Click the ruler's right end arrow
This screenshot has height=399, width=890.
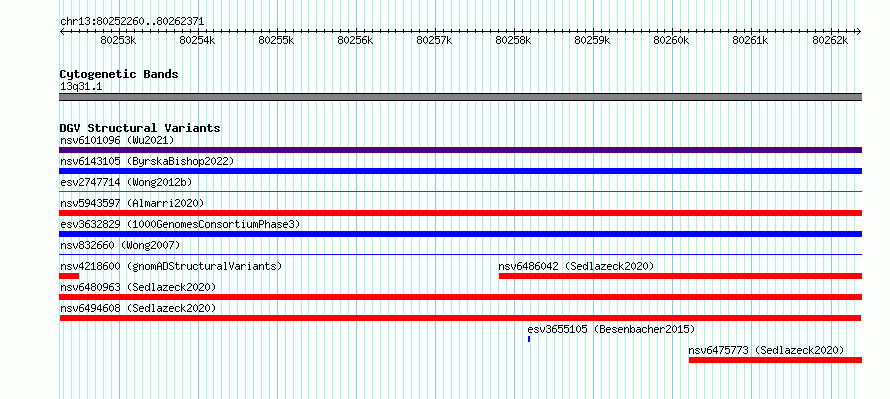859,32
